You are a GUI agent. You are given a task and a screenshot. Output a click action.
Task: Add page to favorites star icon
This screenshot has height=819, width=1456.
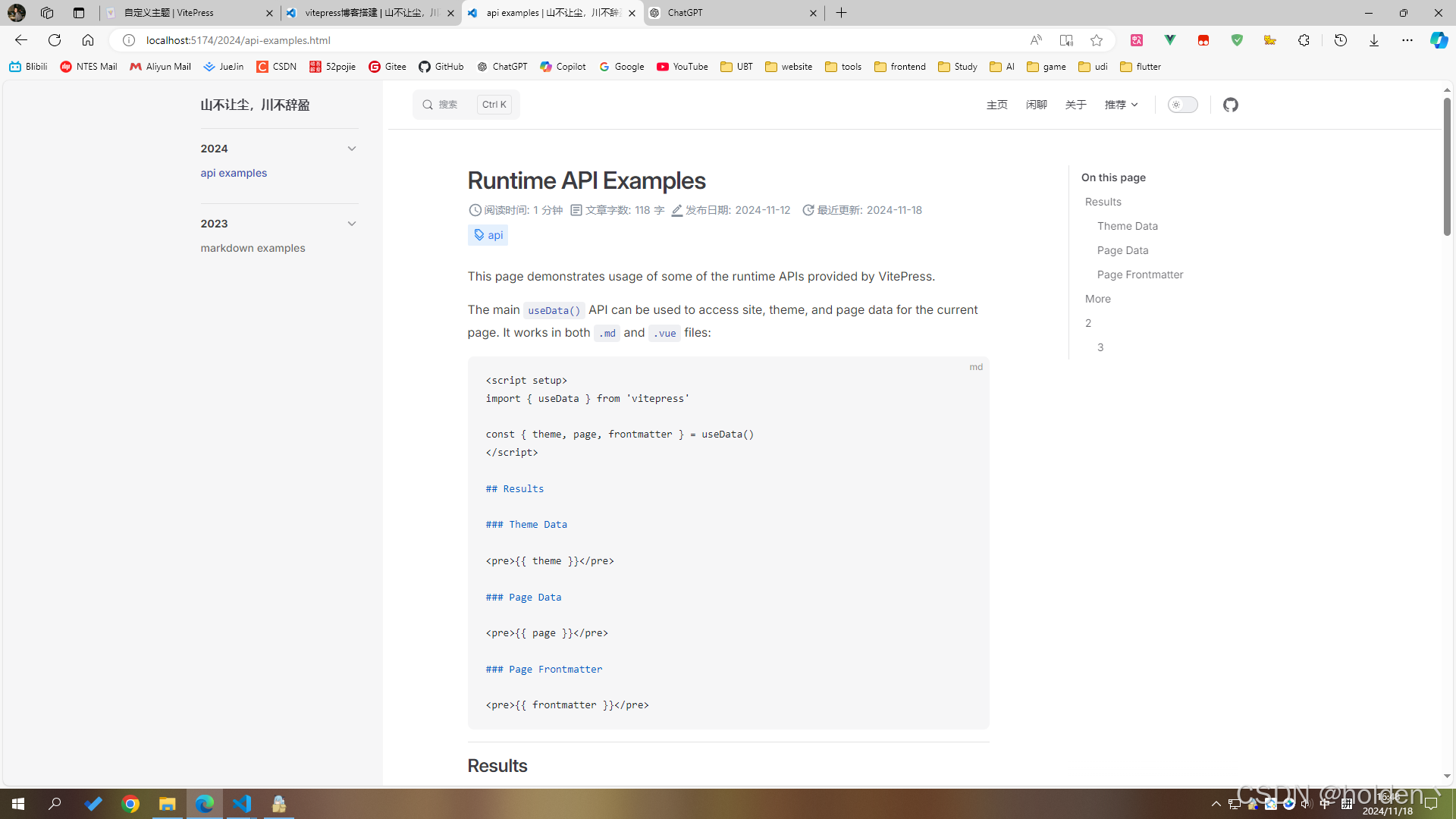coord(1097,40)
